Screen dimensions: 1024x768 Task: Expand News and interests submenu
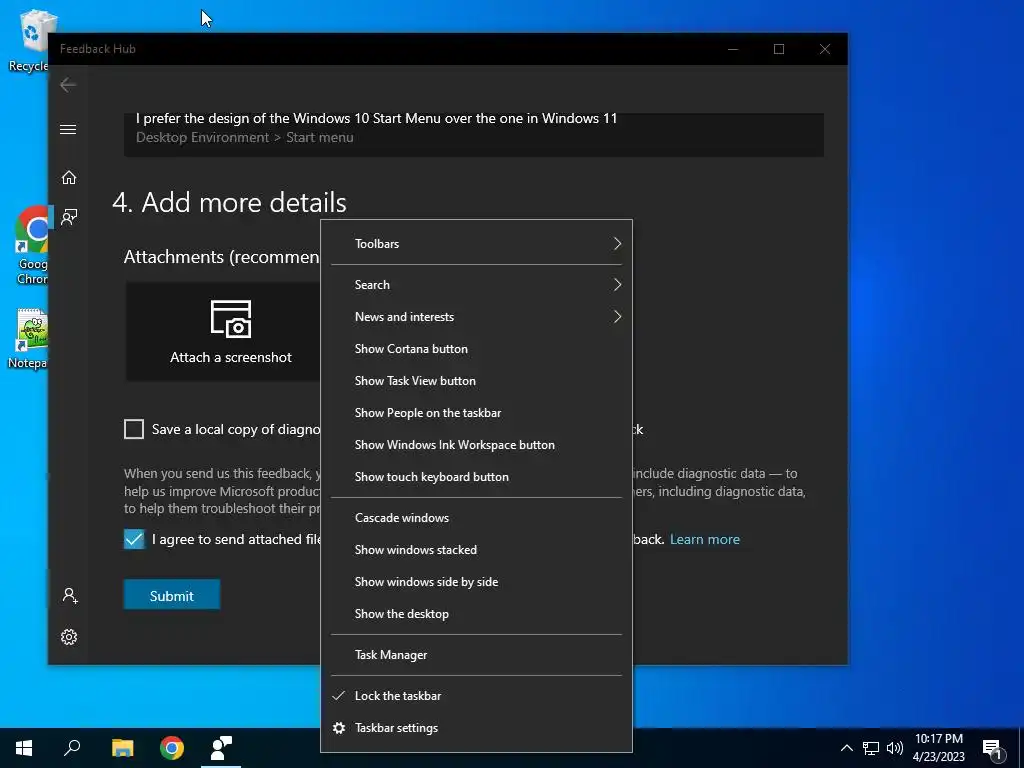point(476,317)
